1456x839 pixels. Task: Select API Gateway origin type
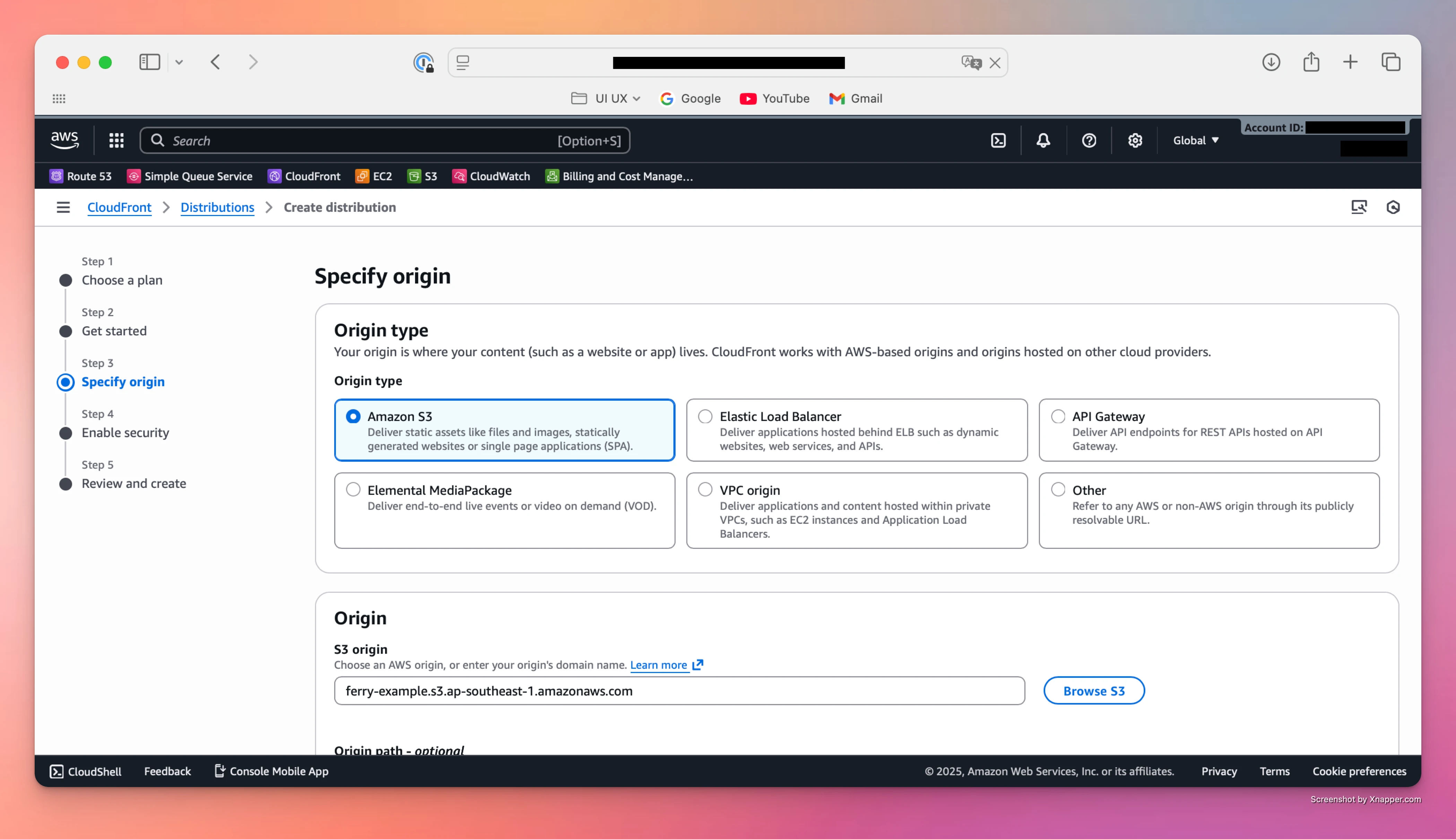1058,417
